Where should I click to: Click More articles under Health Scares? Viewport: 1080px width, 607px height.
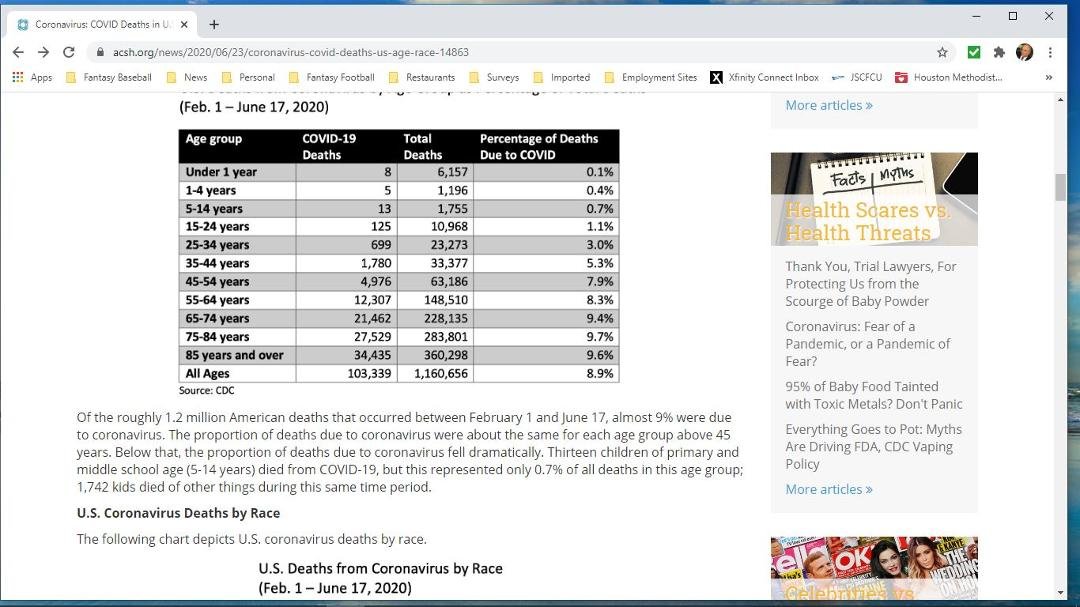pos(829,489)
